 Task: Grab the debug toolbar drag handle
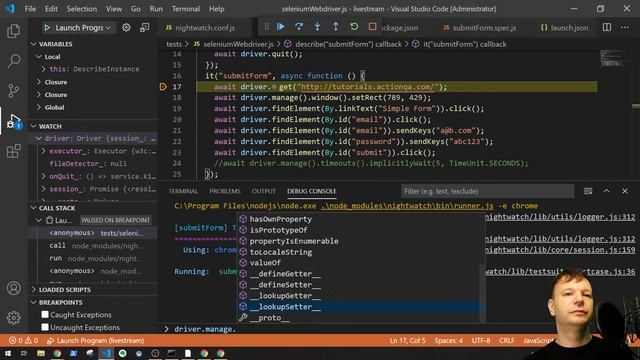click(266, 27)
